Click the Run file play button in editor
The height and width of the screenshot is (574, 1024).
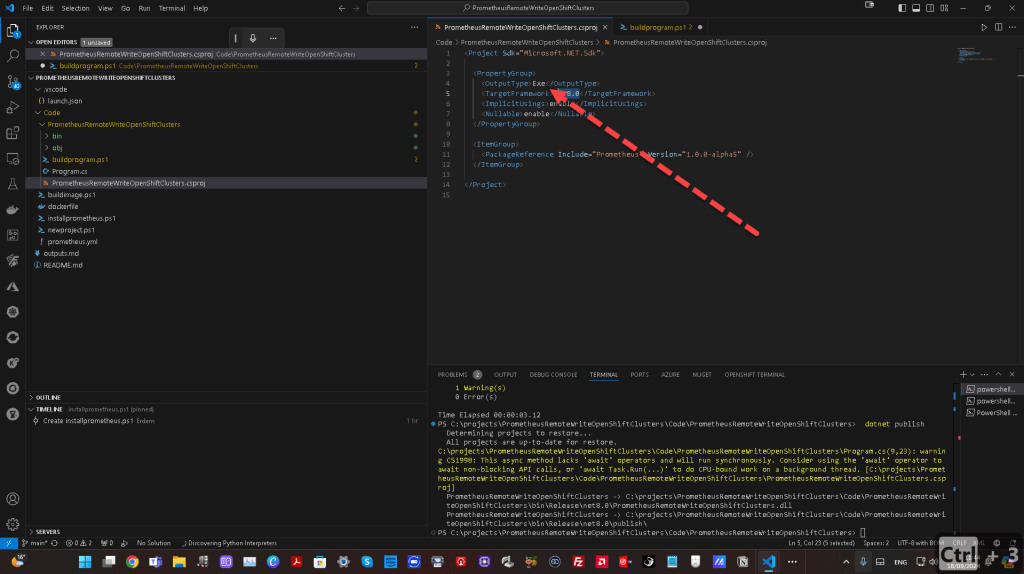point(984,27)
